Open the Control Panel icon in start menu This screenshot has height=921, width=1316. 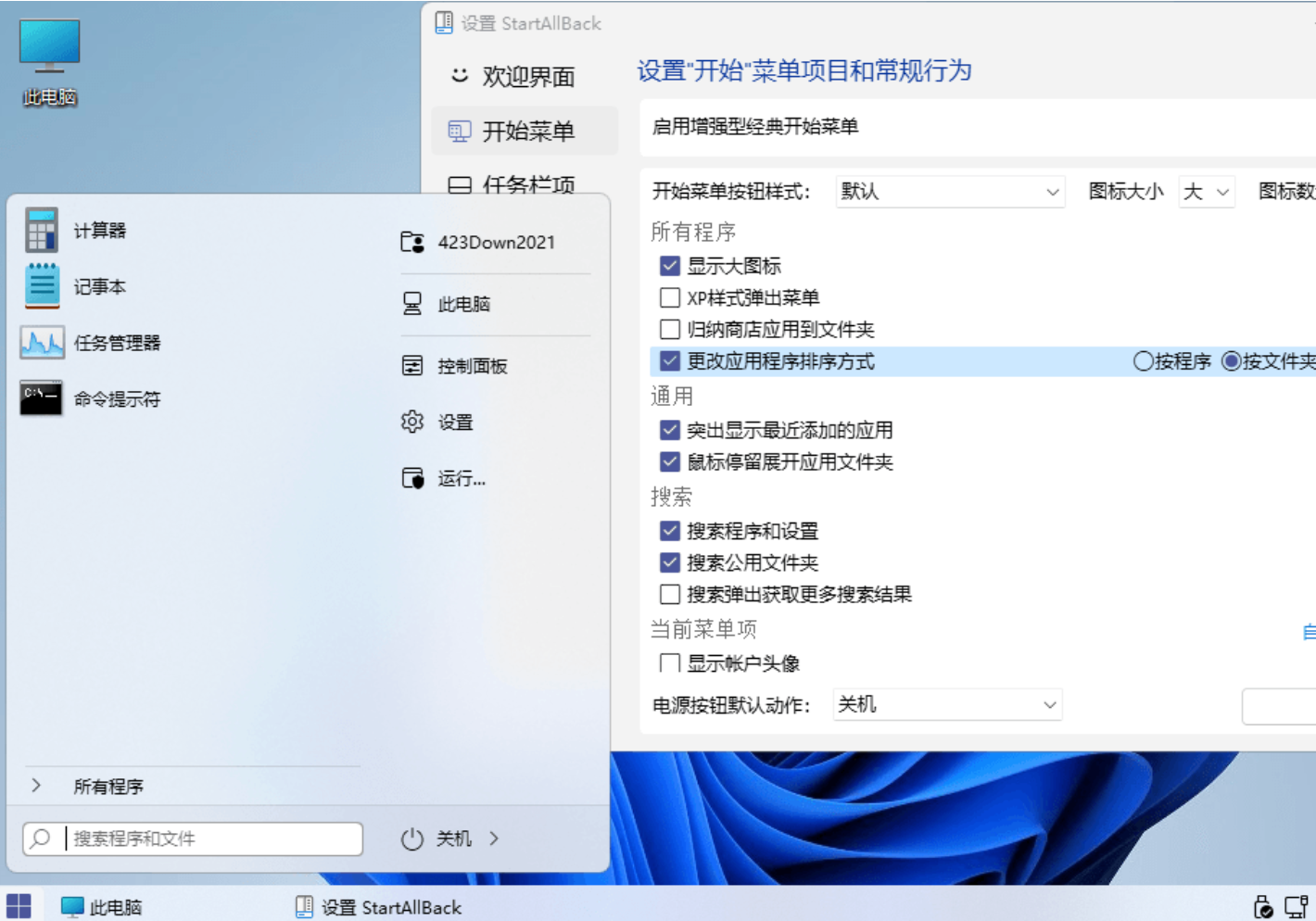pos(412,366)
